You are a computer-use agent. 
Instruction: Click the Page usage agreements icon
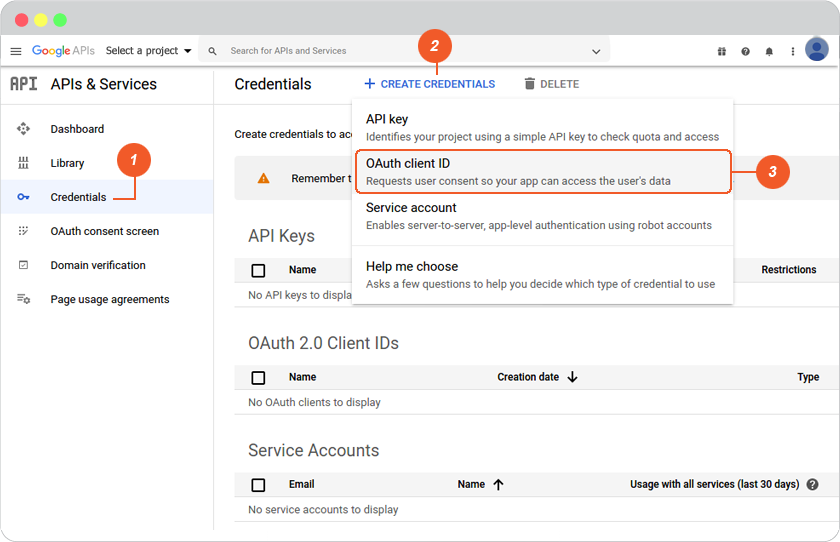[x=23, y=299]
